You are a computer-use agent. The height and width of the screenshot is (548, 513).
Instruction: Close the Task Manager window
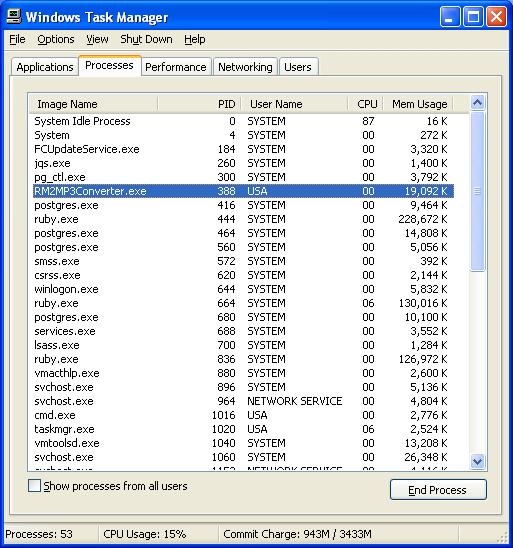(497, 16)
